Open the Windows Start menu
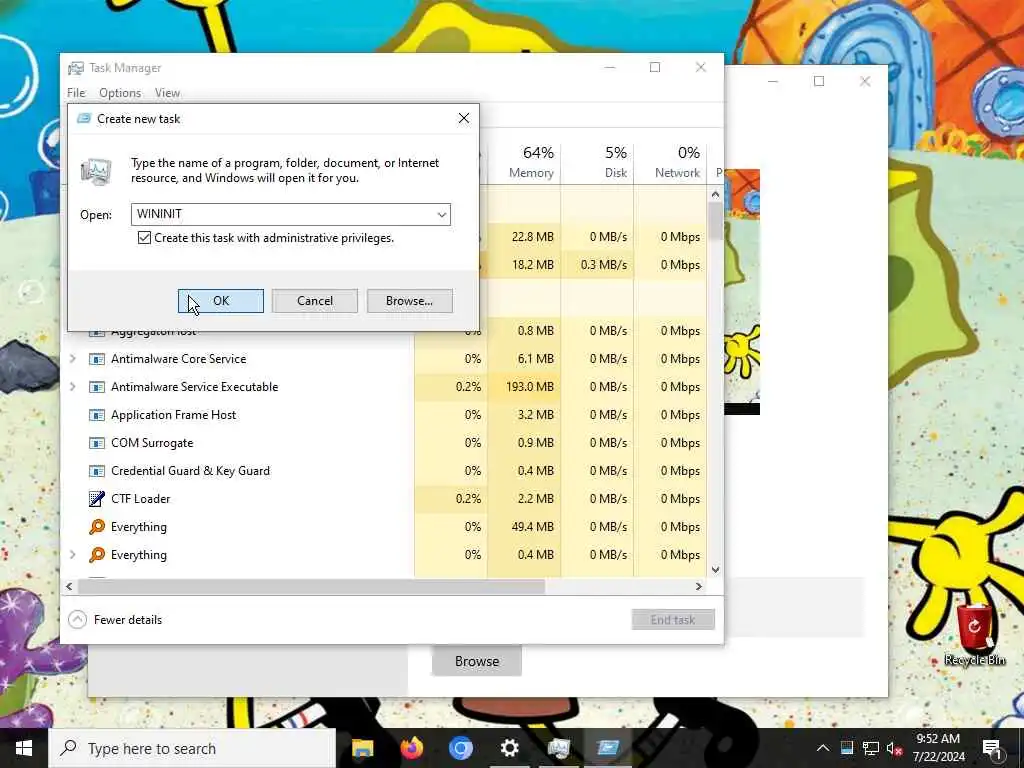The height and width of the screenshot is (768, 1024). point(24,748)
